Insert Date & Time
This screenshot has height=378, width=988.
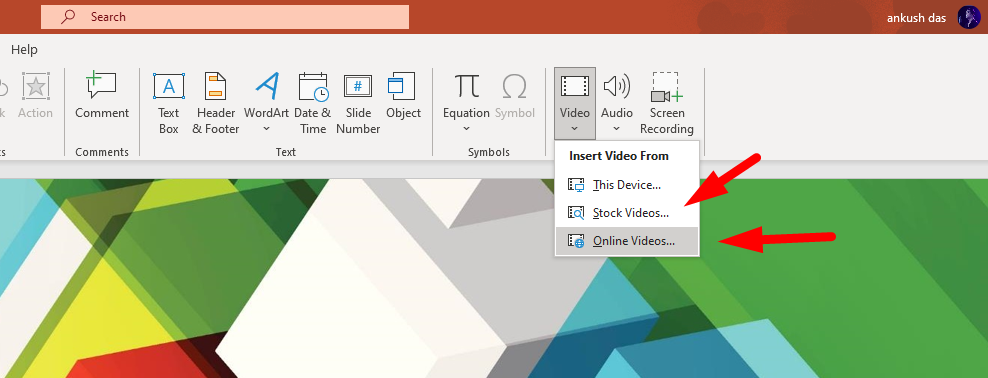coord(313,104)
